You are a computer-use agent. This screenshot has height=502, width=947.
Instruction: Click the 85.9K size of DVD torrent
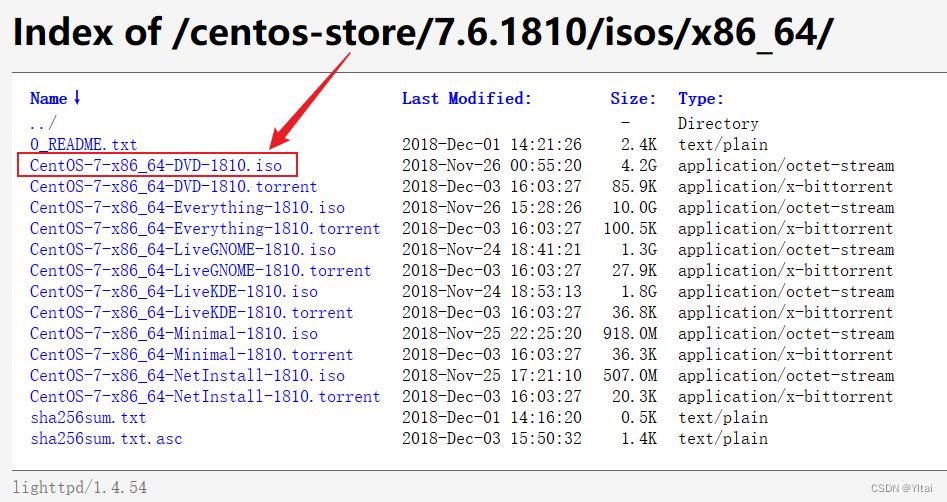point(635,187)
